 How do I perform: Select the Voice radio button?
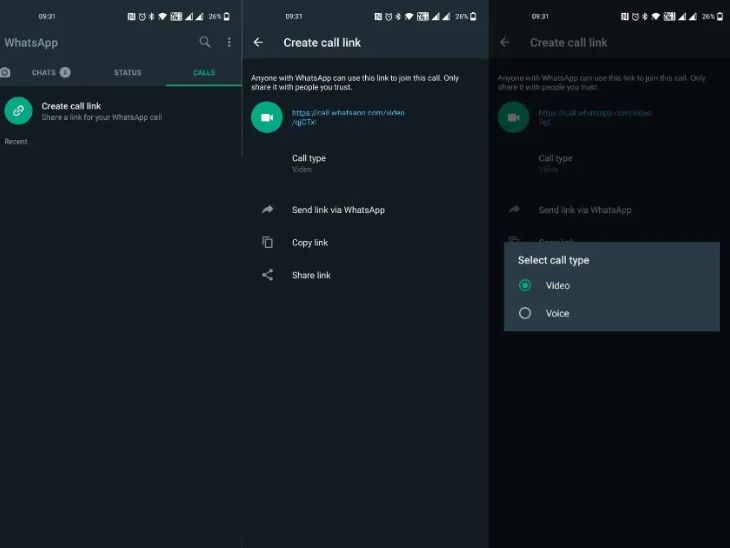(525, 313)
